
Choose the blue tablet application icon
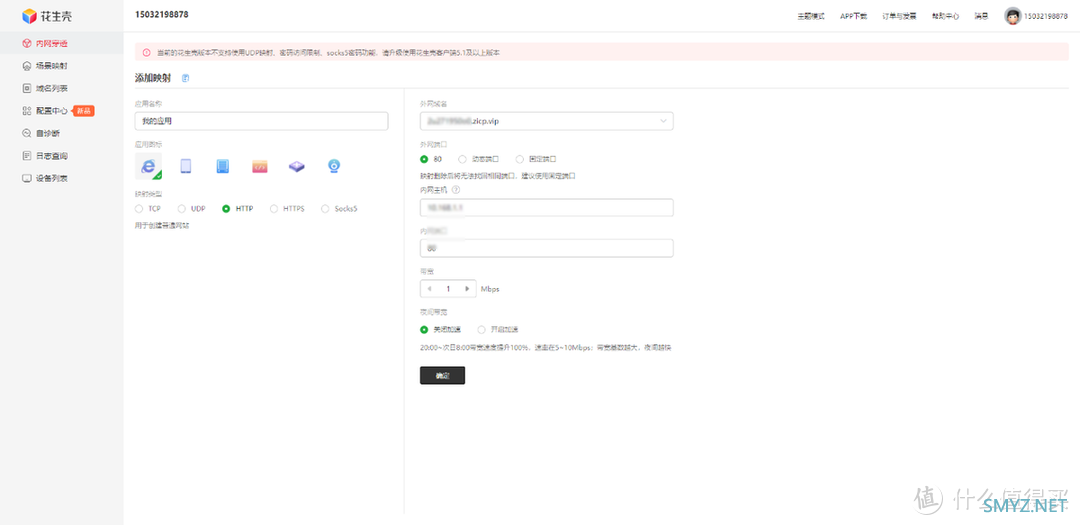point(186,167)
